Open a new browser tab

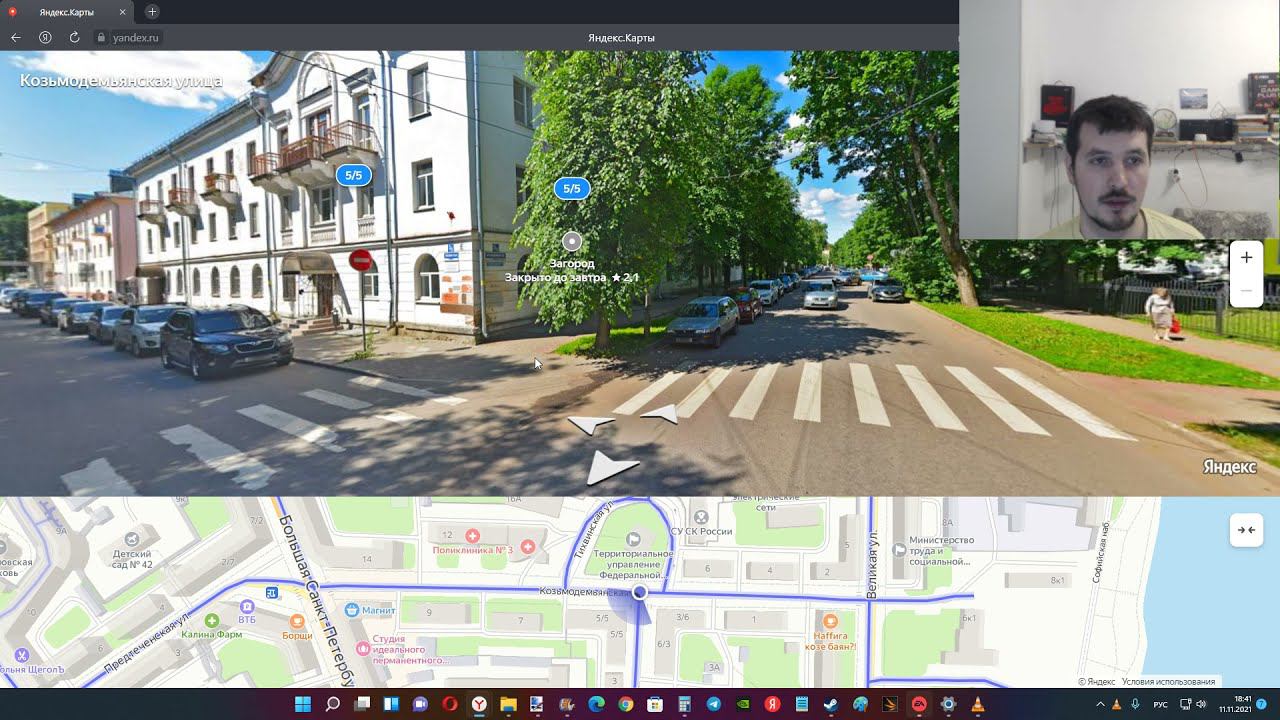(x=152, y=12)
